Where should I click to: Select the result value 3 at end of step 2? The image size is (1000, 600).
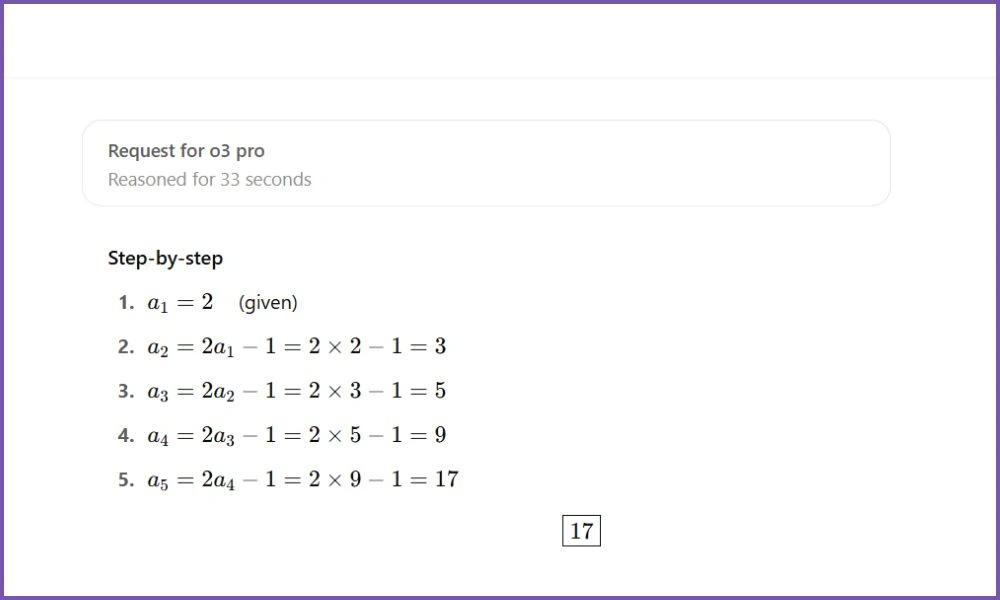coord(443,346)
